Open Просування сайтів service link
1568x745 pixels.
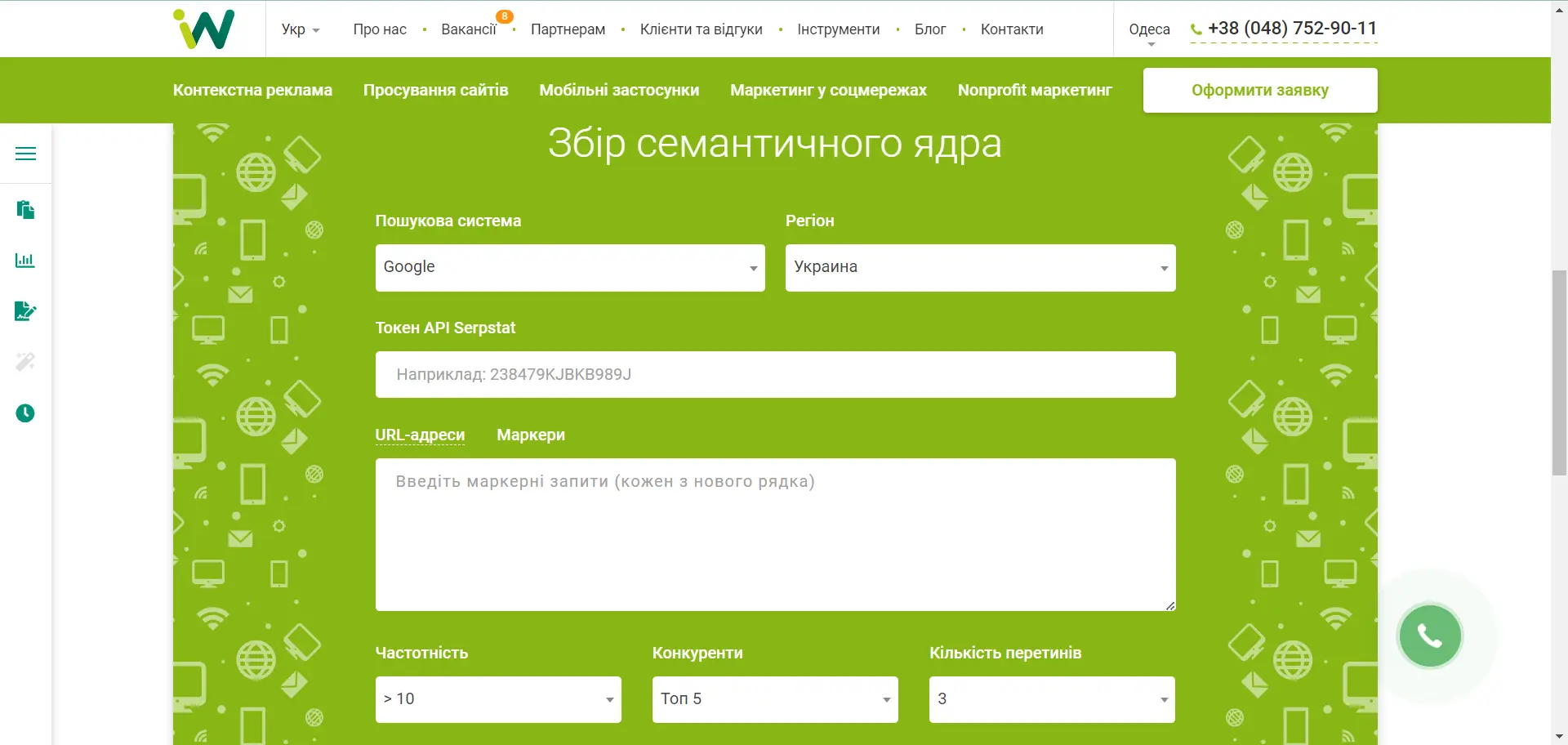click(436, 90)
